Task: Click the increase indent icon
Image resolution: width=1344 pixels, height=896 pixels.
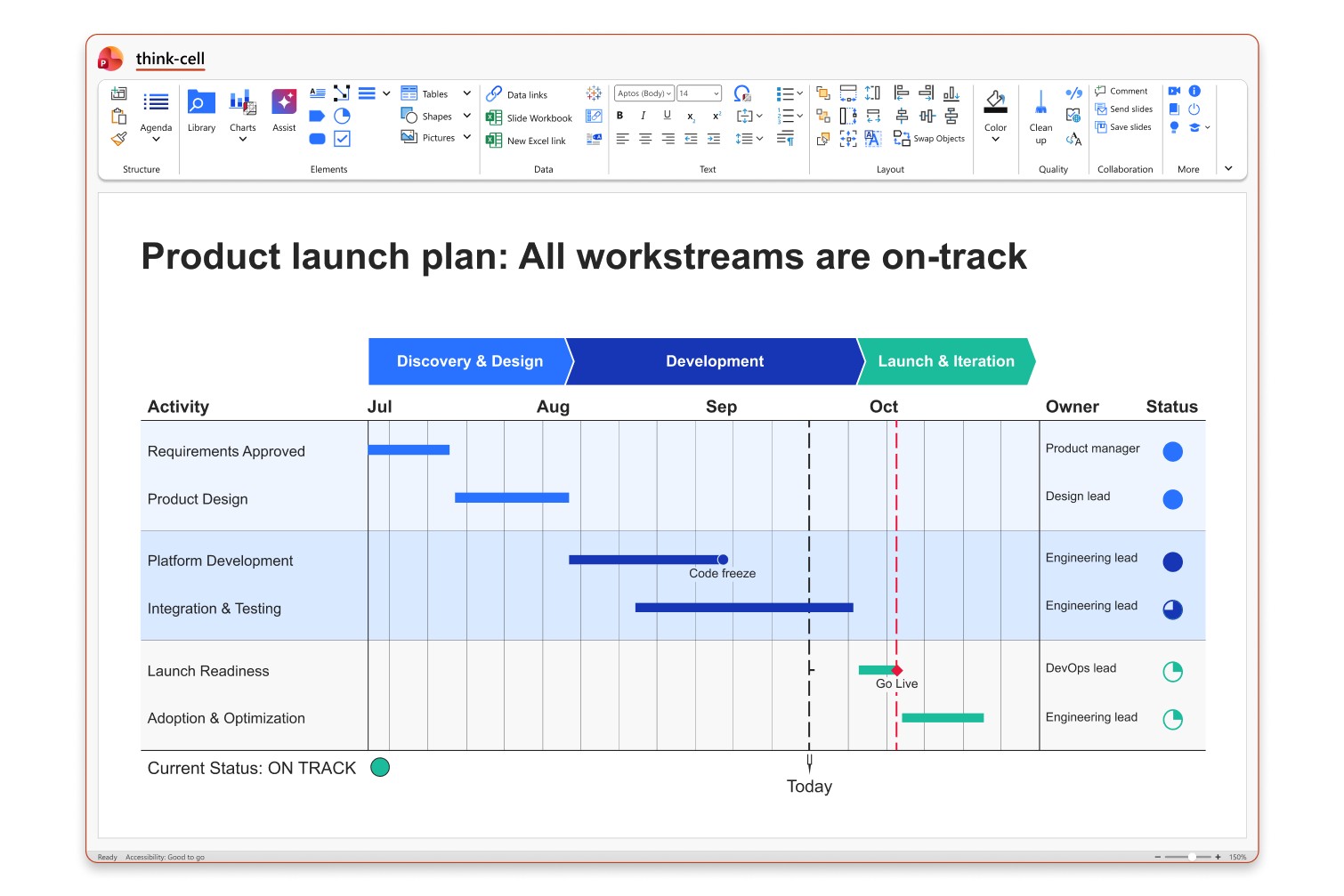Action: coord(714,139)
